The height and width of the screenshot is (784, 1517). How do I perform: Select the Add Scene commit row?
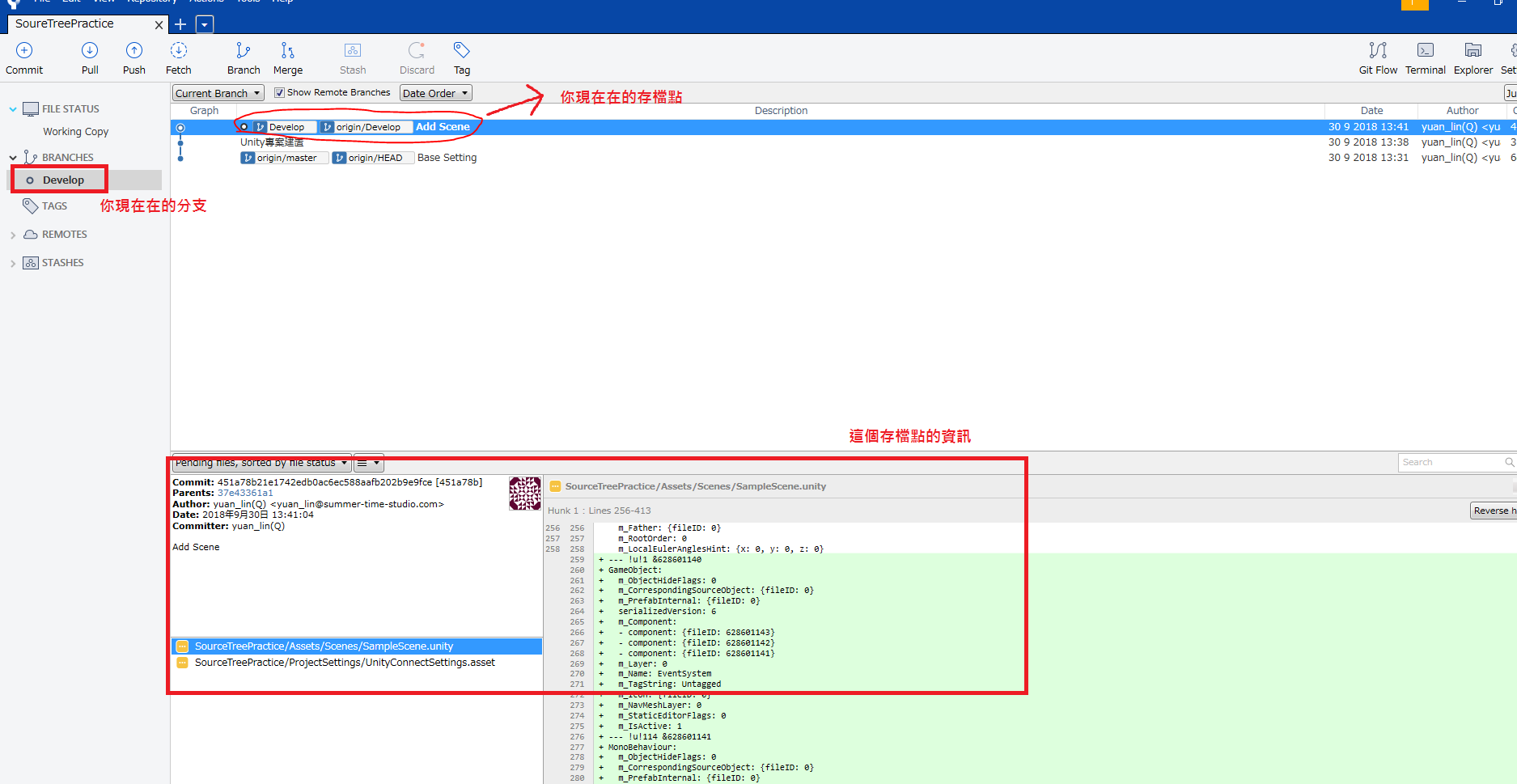(x=843, y=127)
